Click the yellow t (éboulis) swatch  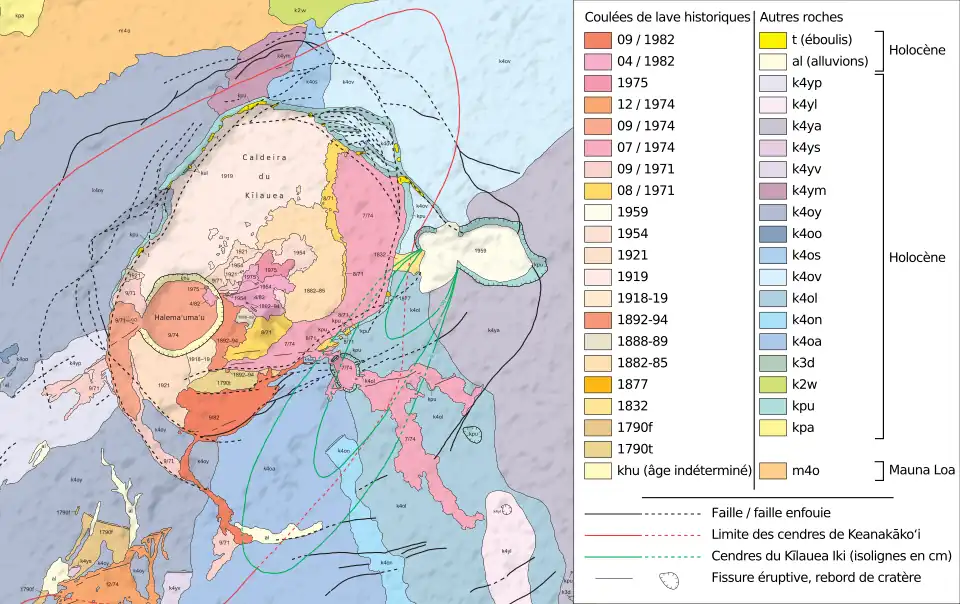point(770,41)
